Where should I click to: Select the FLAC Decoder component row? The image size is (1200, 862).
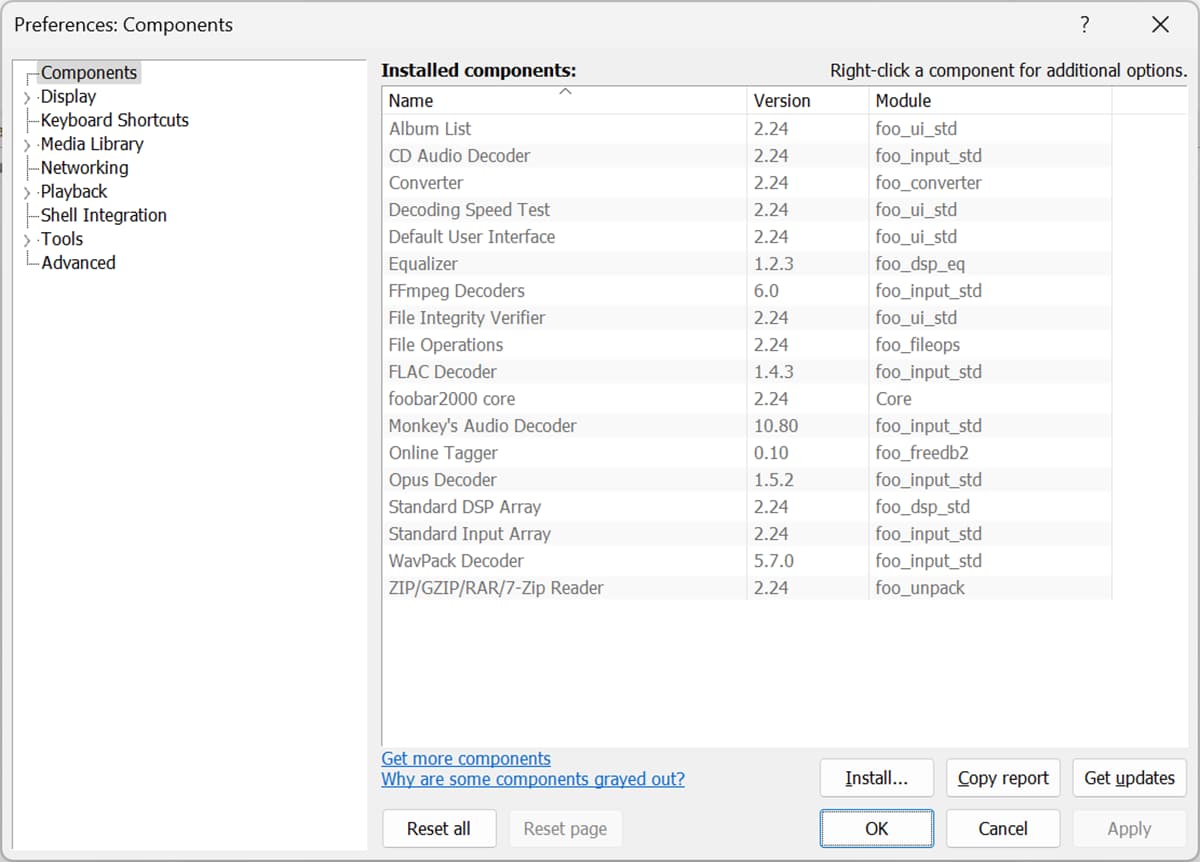(x=443, y=371)
